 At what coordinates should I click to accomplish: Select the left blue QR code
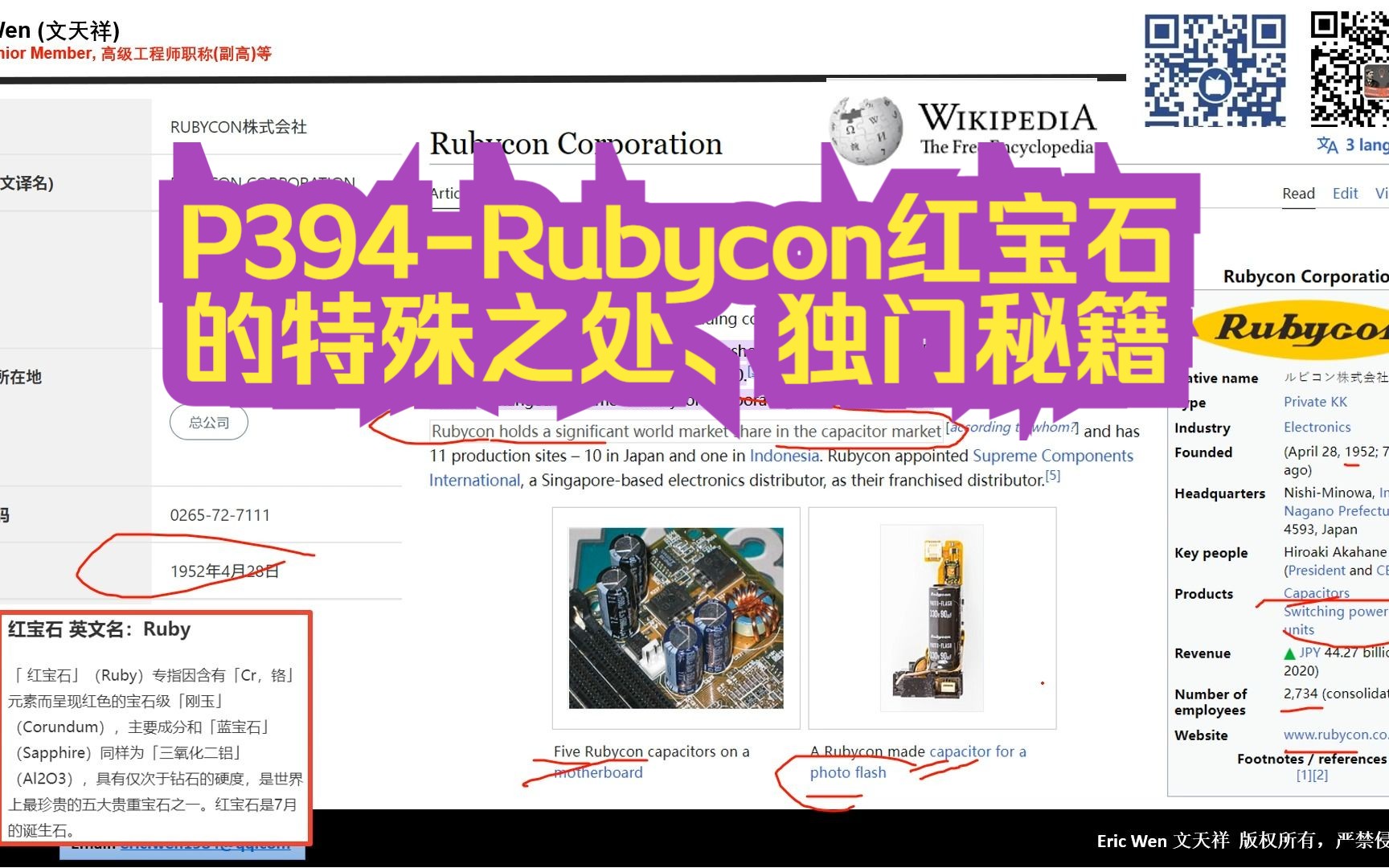point(1215,70)
